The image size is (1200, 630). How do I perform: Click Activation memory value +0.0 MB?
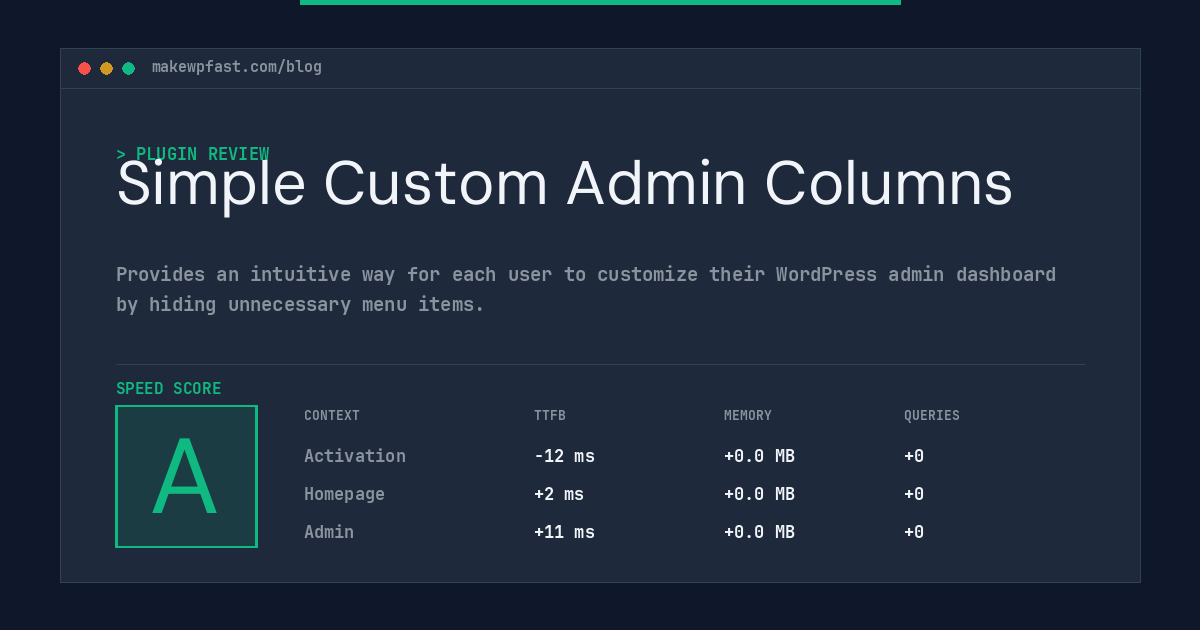pyautogui.click(x=759, y=456)
